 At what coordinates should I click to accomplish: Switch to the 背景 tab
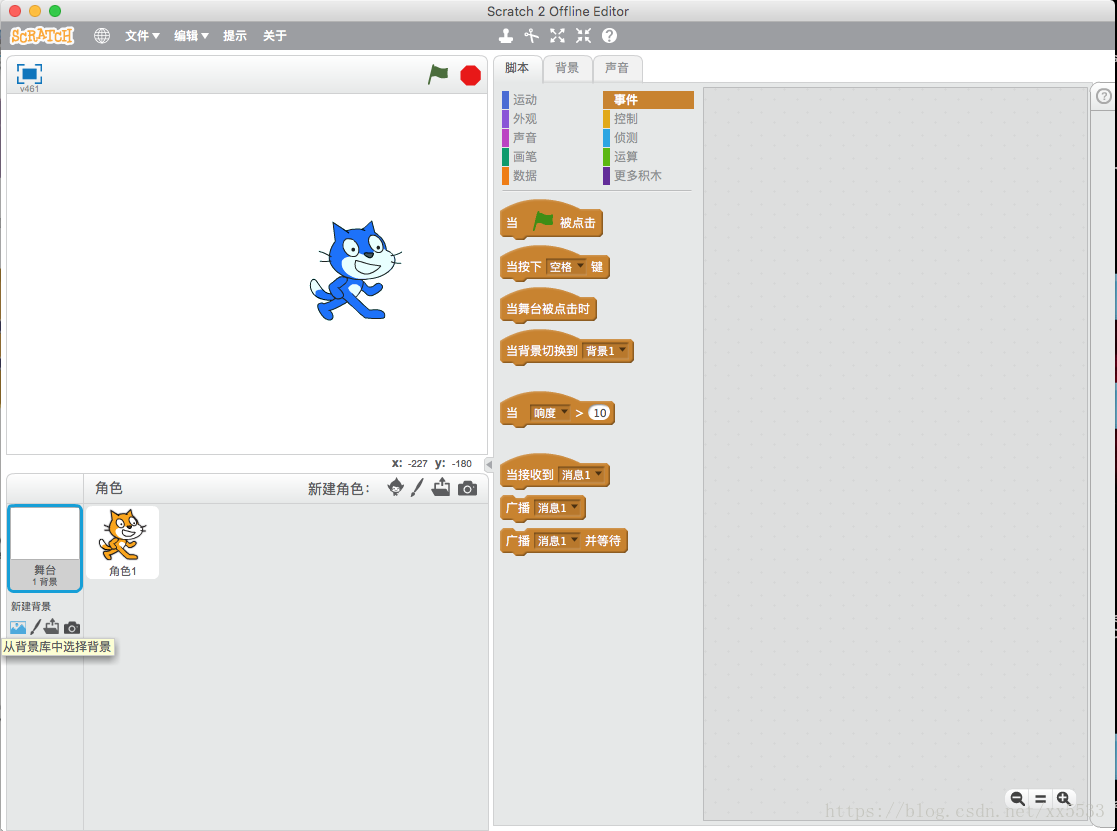click(567, 68)
